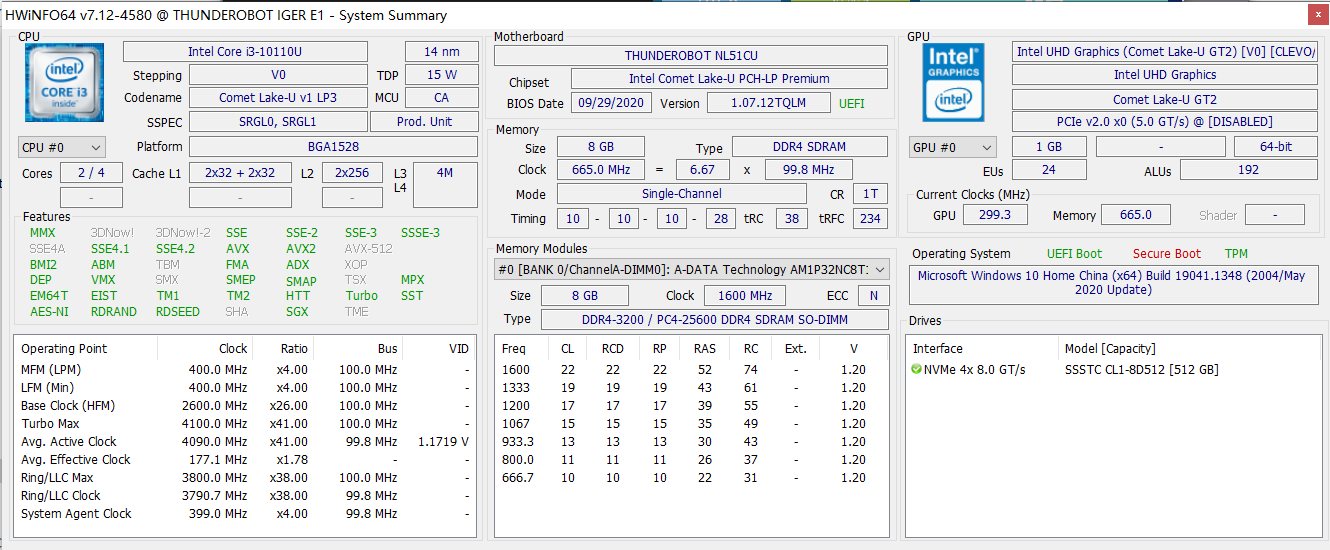1330x550 pixels.
Task: Click the BIOS Date 09/29/2020 field
Action: click(x=611, y=103)
